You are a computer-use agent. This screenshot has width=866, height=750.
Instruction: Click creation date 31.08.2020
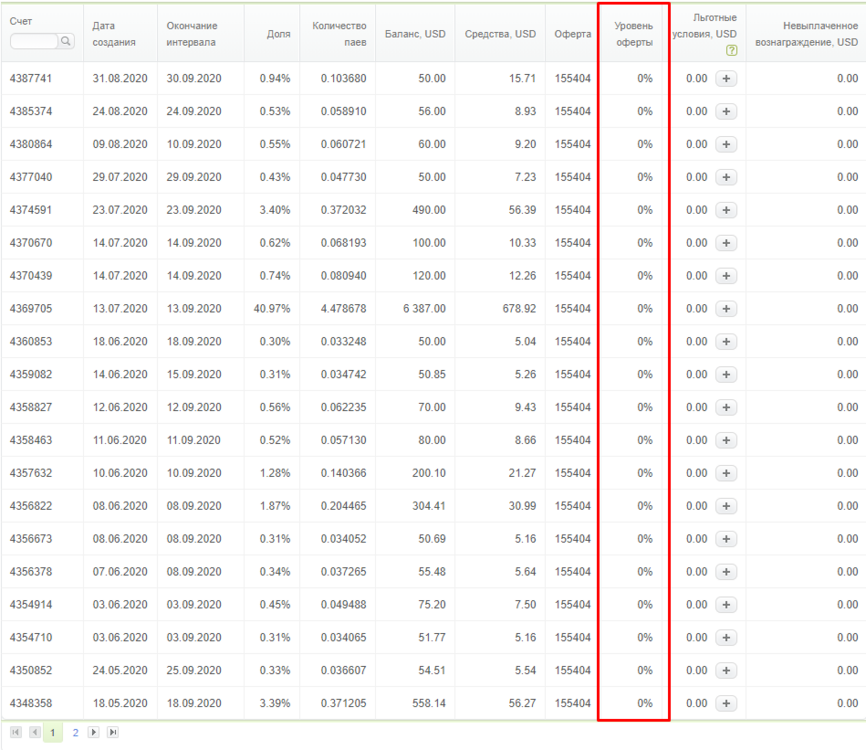pyautogui.click(x=120, y=78)
